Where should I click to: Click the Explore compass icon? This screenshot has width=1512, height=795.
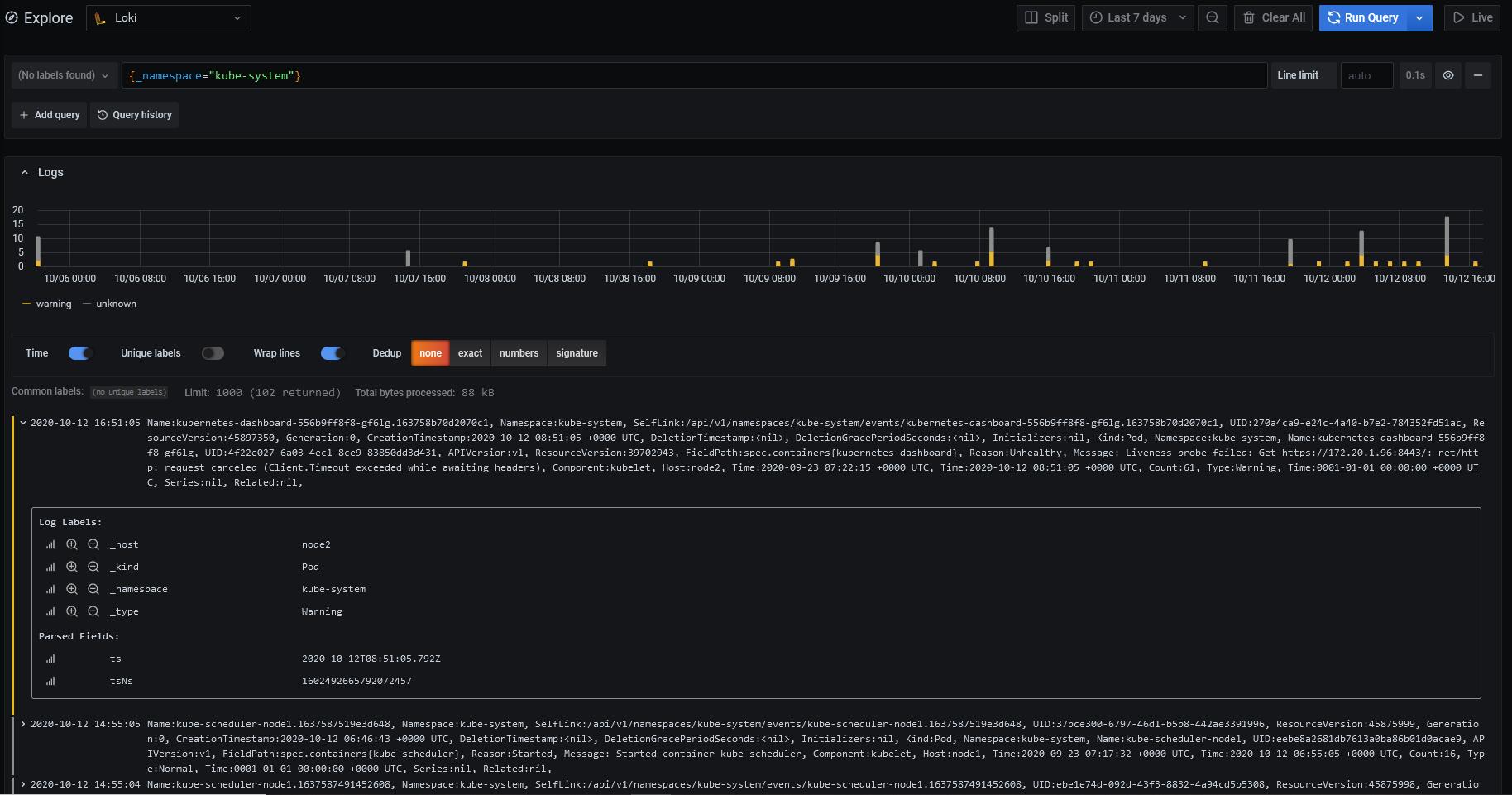point(12,17)
